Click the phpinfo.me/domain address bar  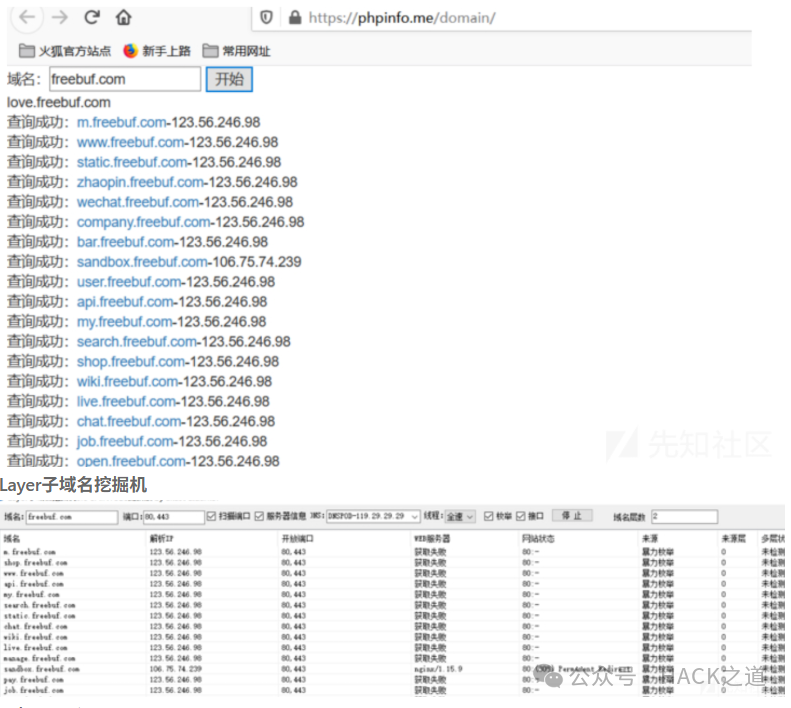[402, 18]
